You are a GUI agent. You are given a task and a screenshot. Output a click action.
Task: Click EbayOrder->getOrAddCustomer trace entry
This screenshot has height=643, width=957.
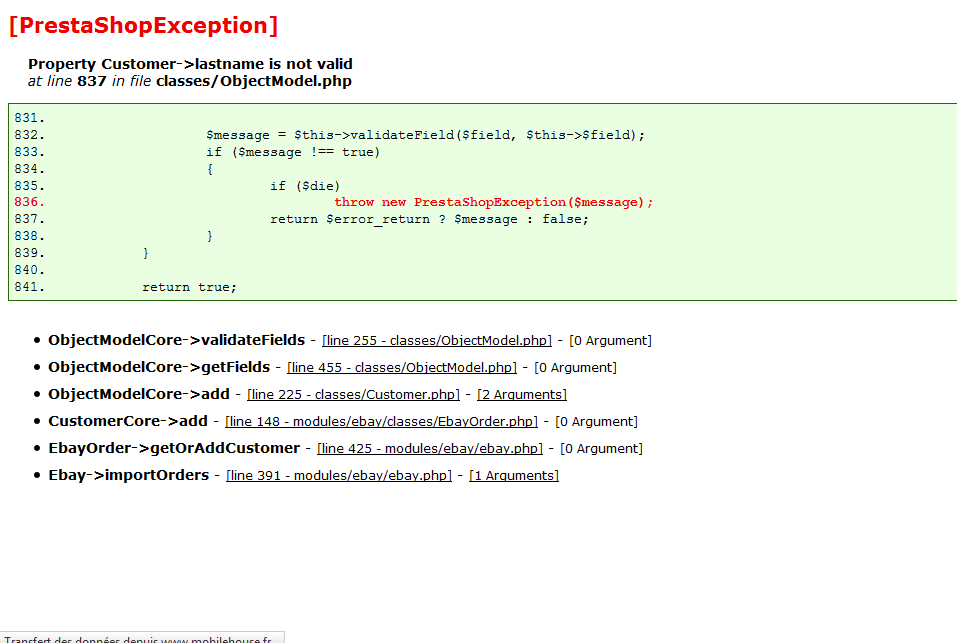174,448
